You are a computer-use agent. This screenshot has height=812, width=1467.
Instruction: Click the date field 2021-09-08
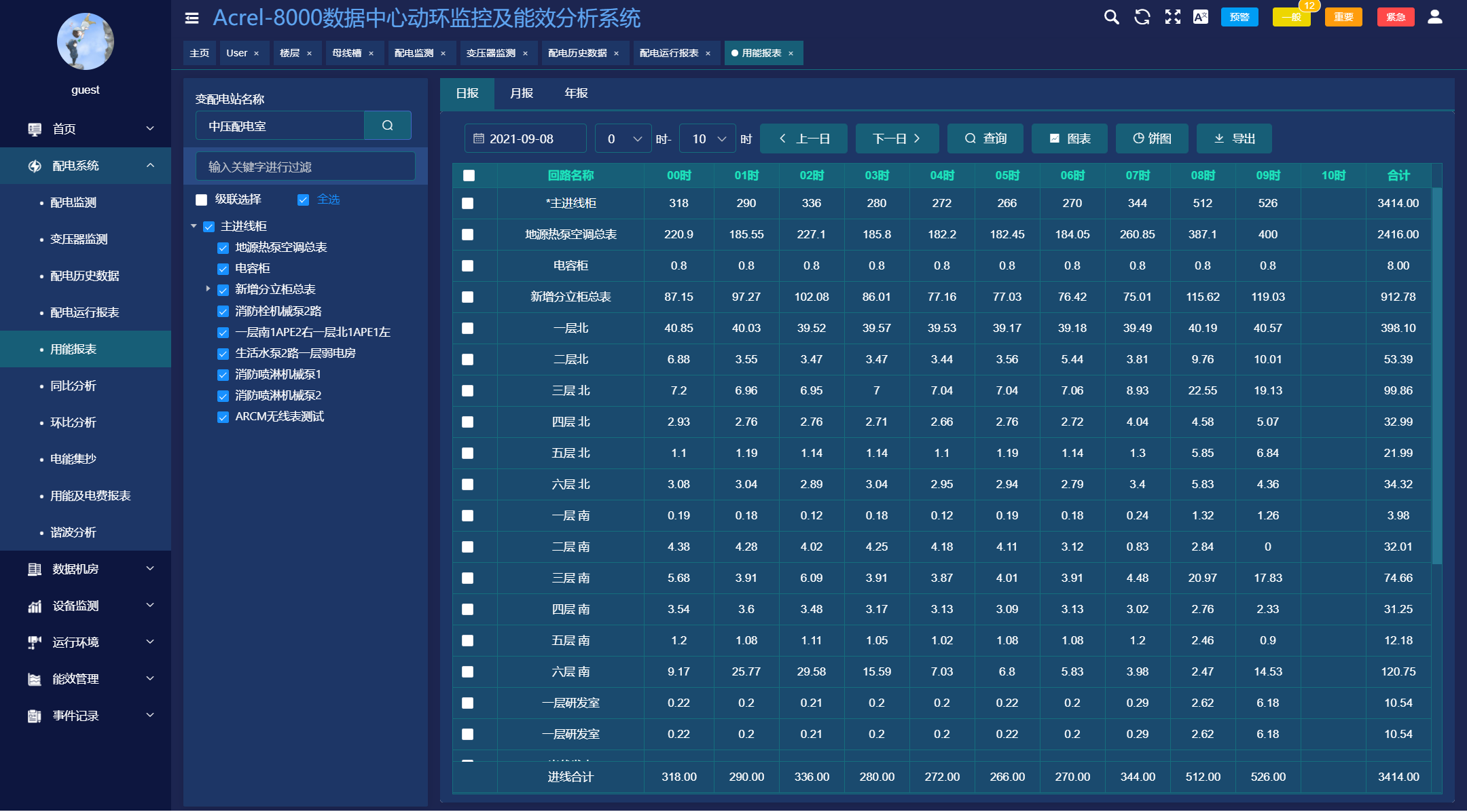coord(525,139)
